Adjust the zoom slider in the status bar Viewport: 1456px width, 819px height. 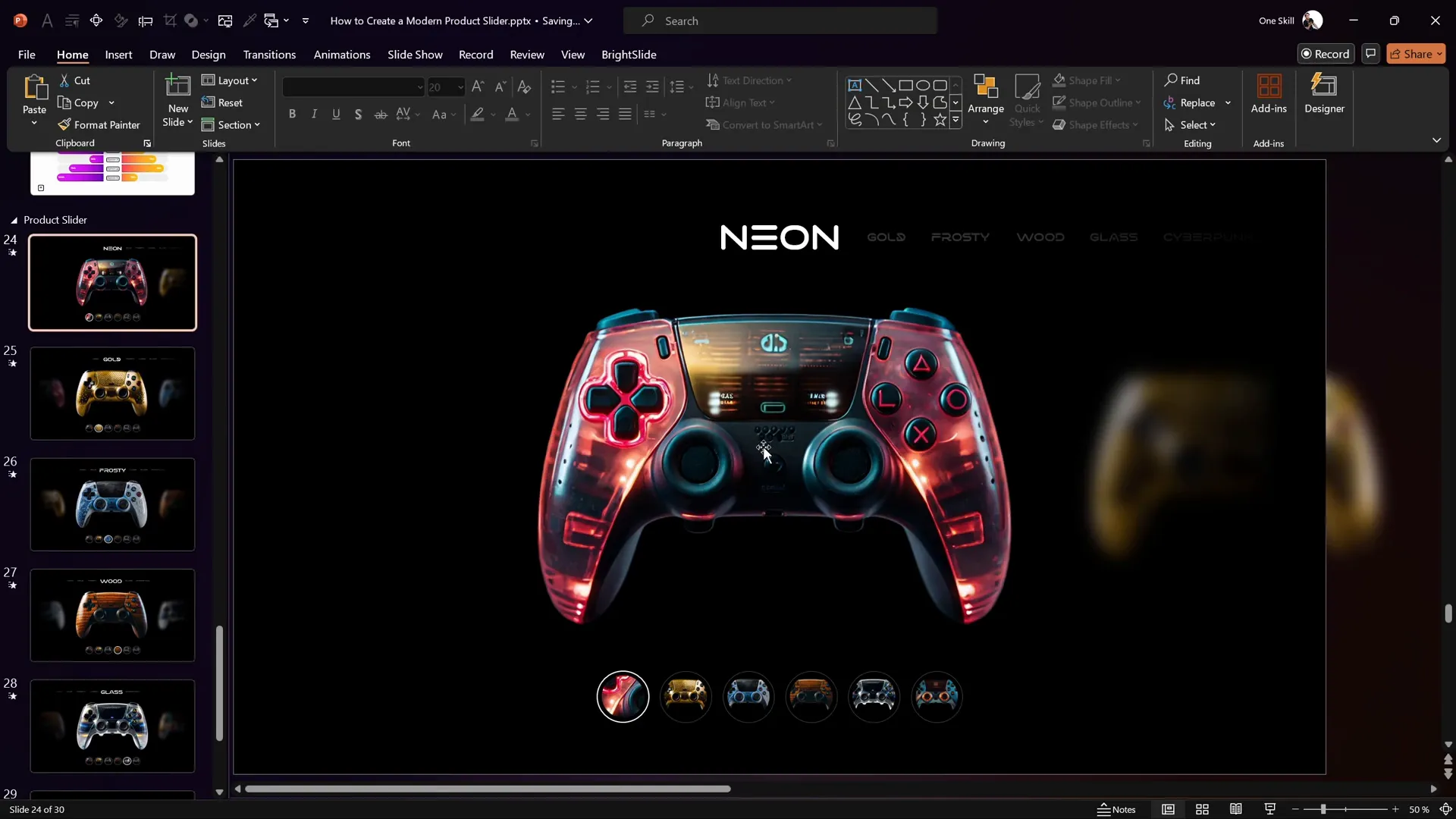coord(1323,809)
